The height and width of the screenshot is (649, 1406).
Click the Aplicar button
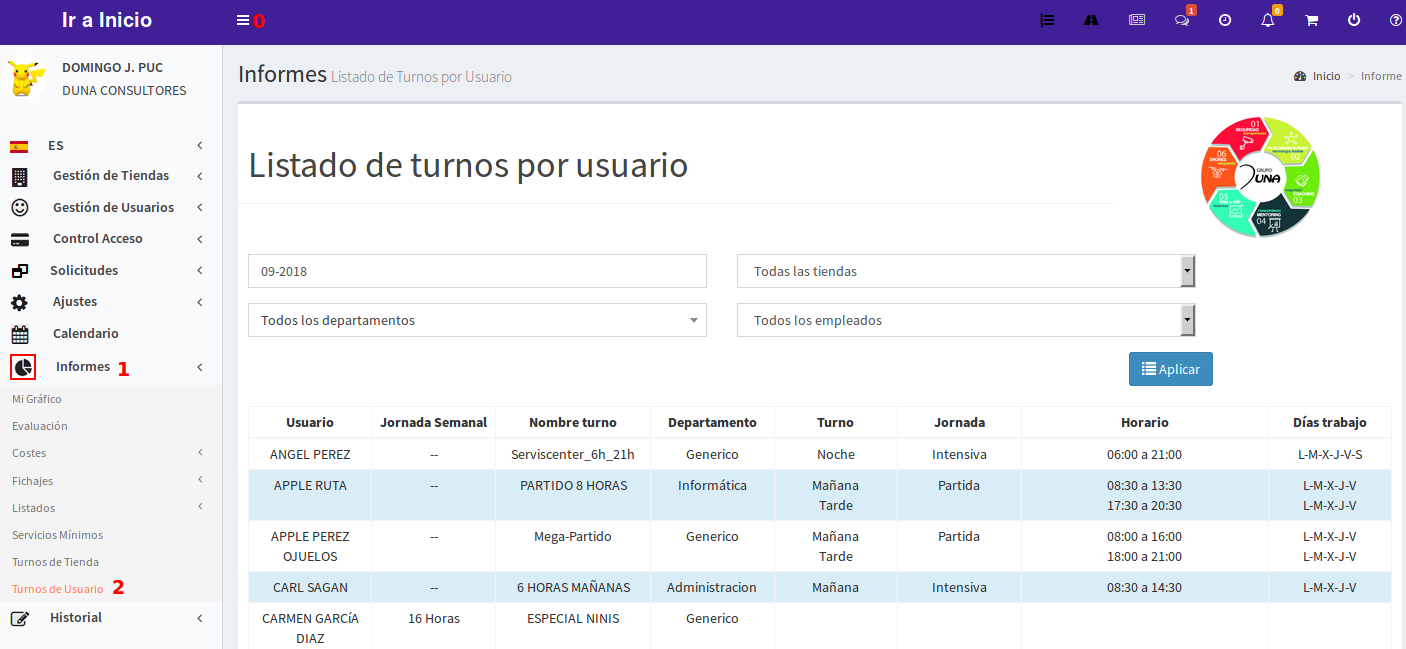(x=1171, y=369)
